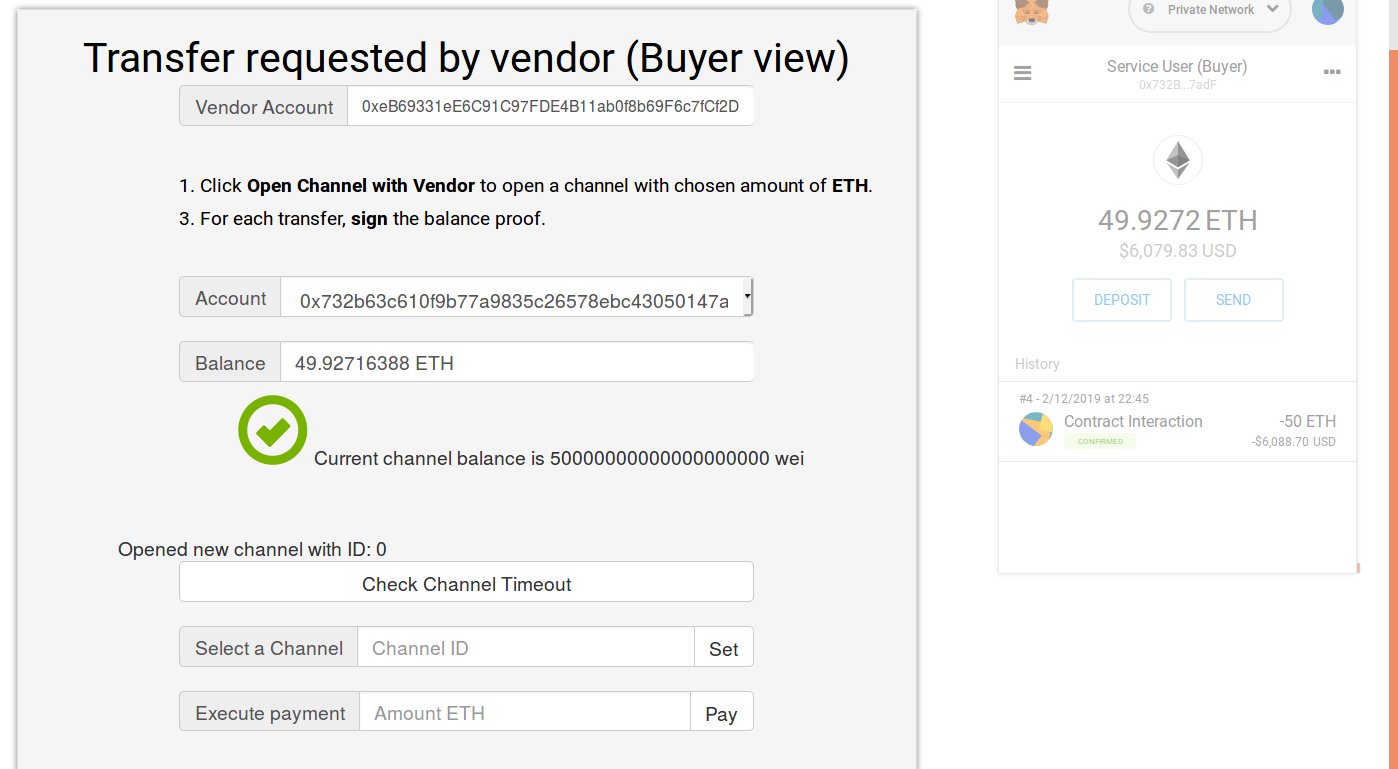
Task: Focus the Amount ETH input field
Action: [x=525, y=712]
